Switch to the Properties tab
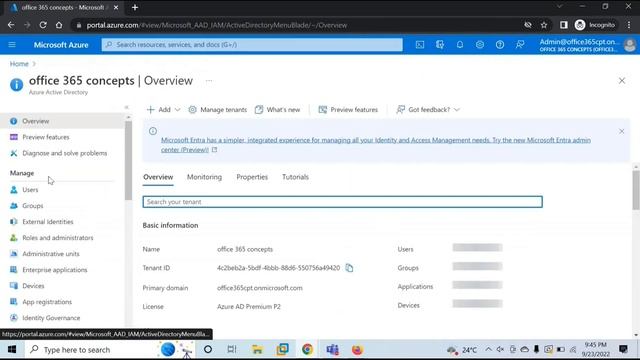 (252, 177)
